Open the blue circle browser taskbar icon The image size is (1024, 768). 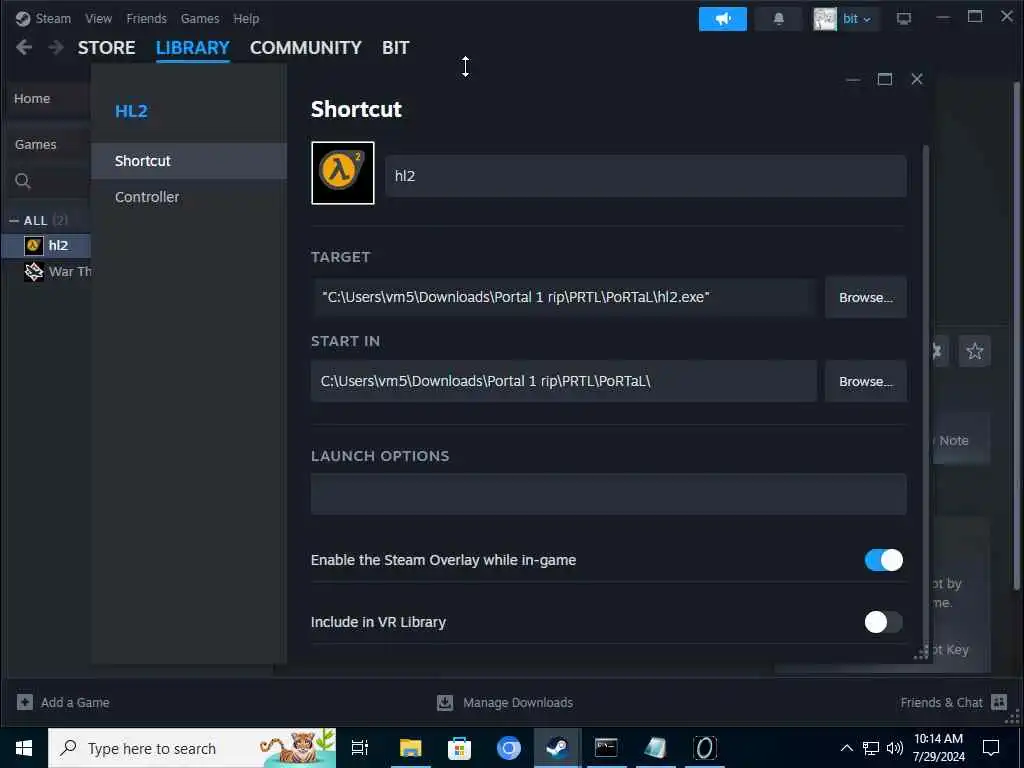click(508, 748)
